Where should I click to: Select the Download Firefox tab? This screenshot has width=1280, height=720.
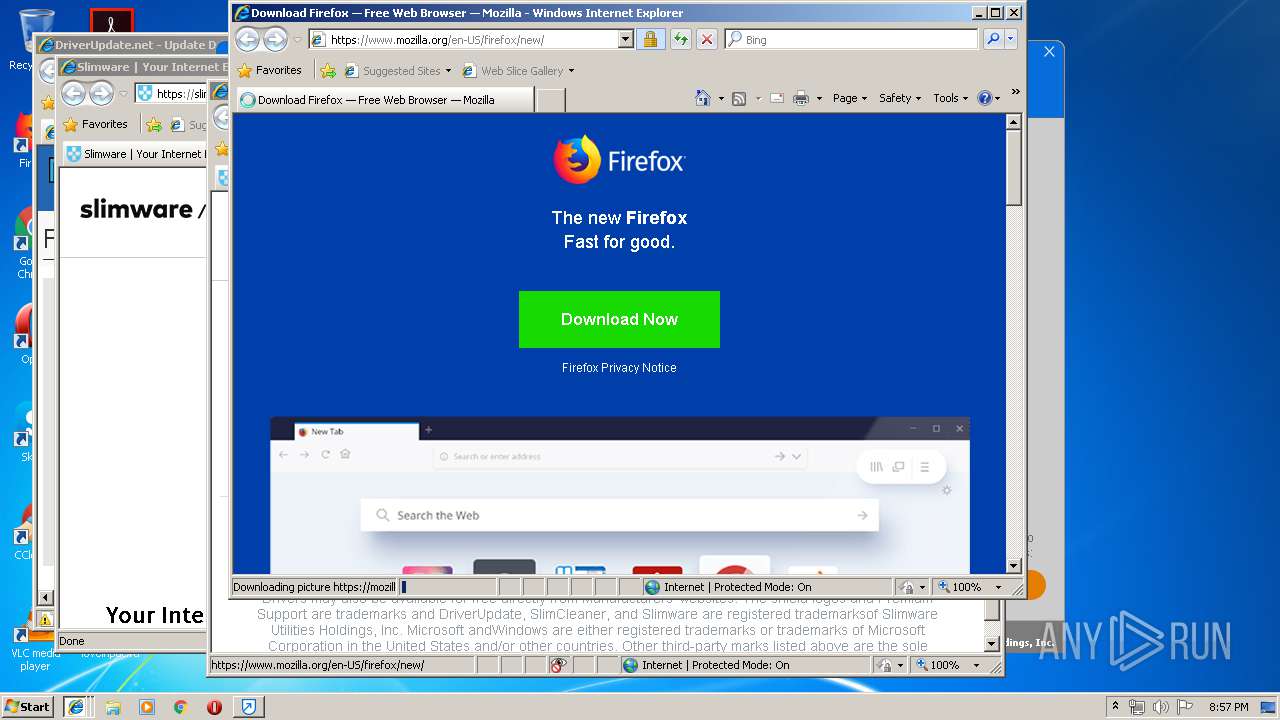point(384,100)
